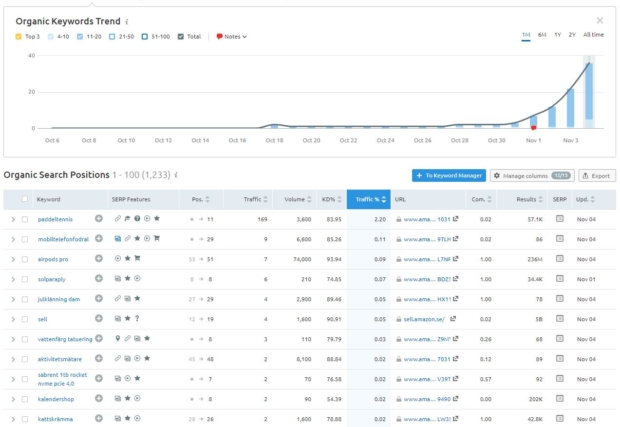620x427 pixels.
Task: Expand the julklänning dam row
Action: [13, 299]
